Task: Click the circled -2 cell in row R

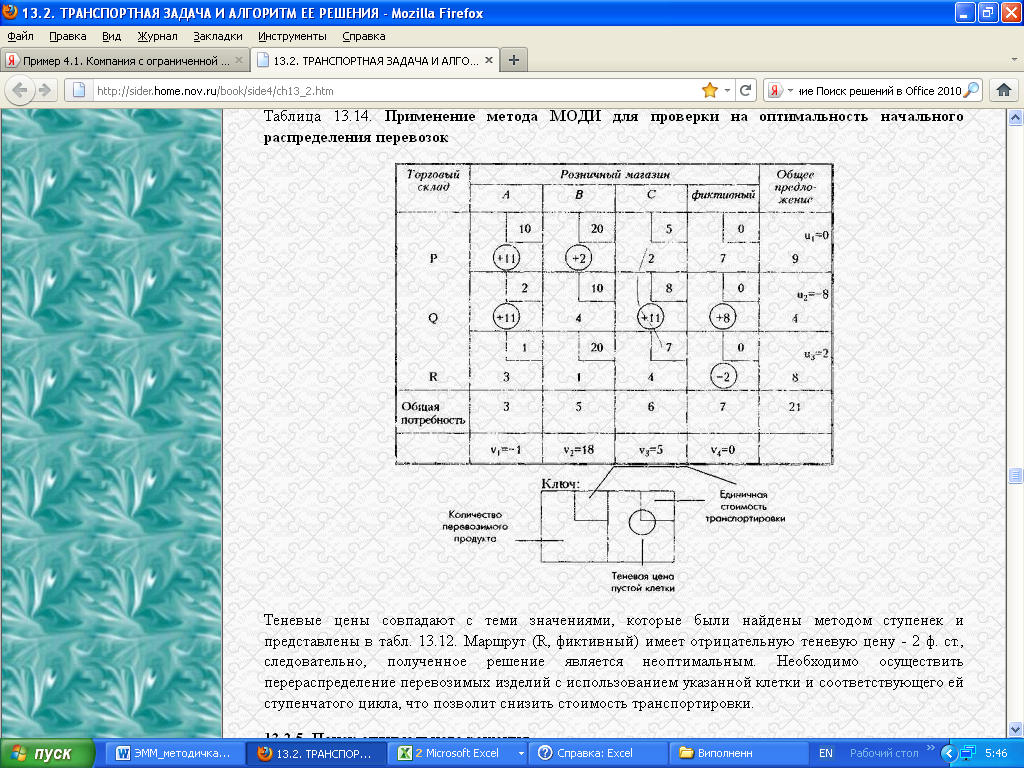Action: 723,376
